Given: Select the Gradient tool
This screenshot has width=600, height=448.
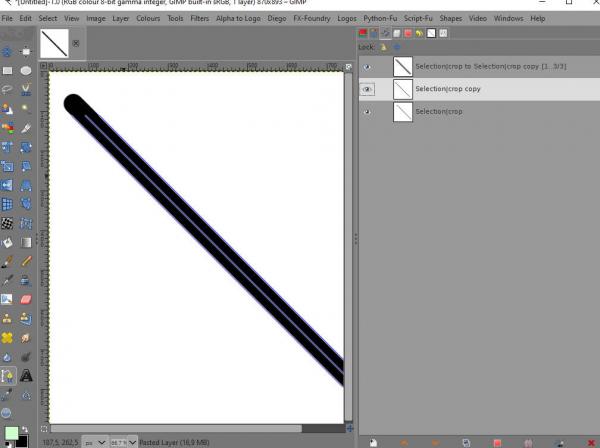Looking at the screenshot, I should tap(26, 242).
